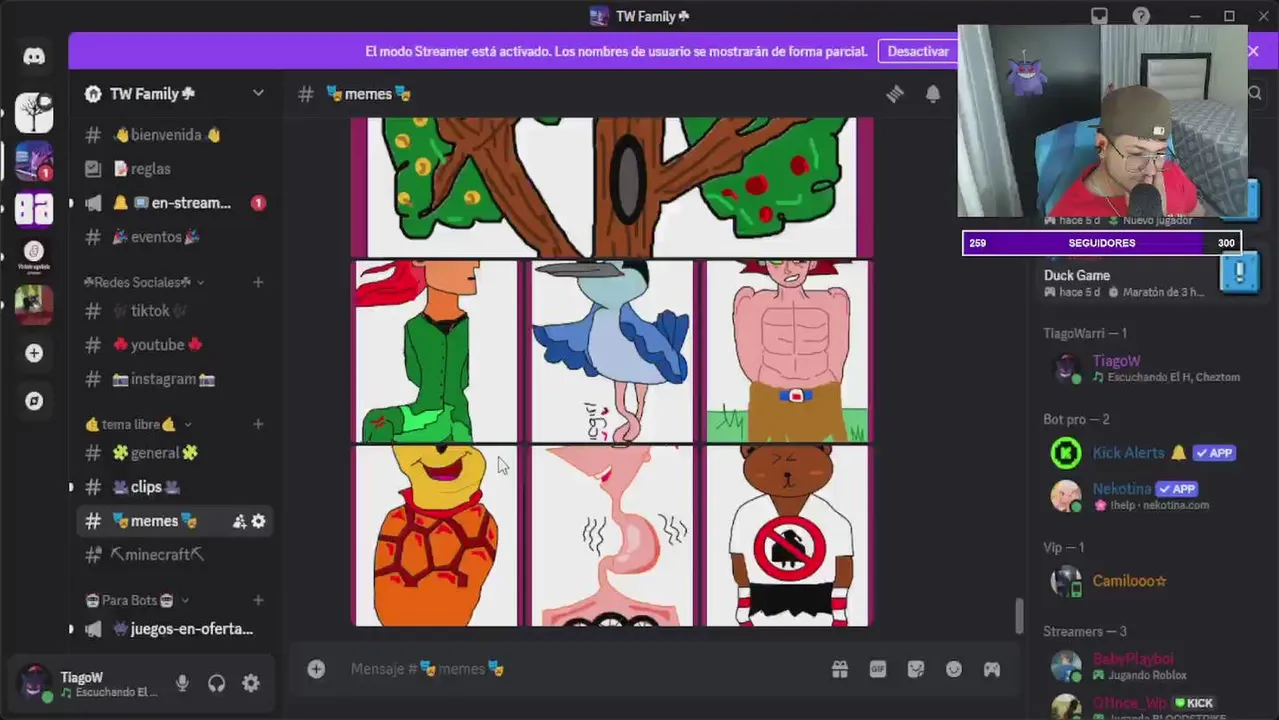Viewport: 1279px width, 720px height.
Task: View the green dress character thumbnail
Action: click(436, 351)
